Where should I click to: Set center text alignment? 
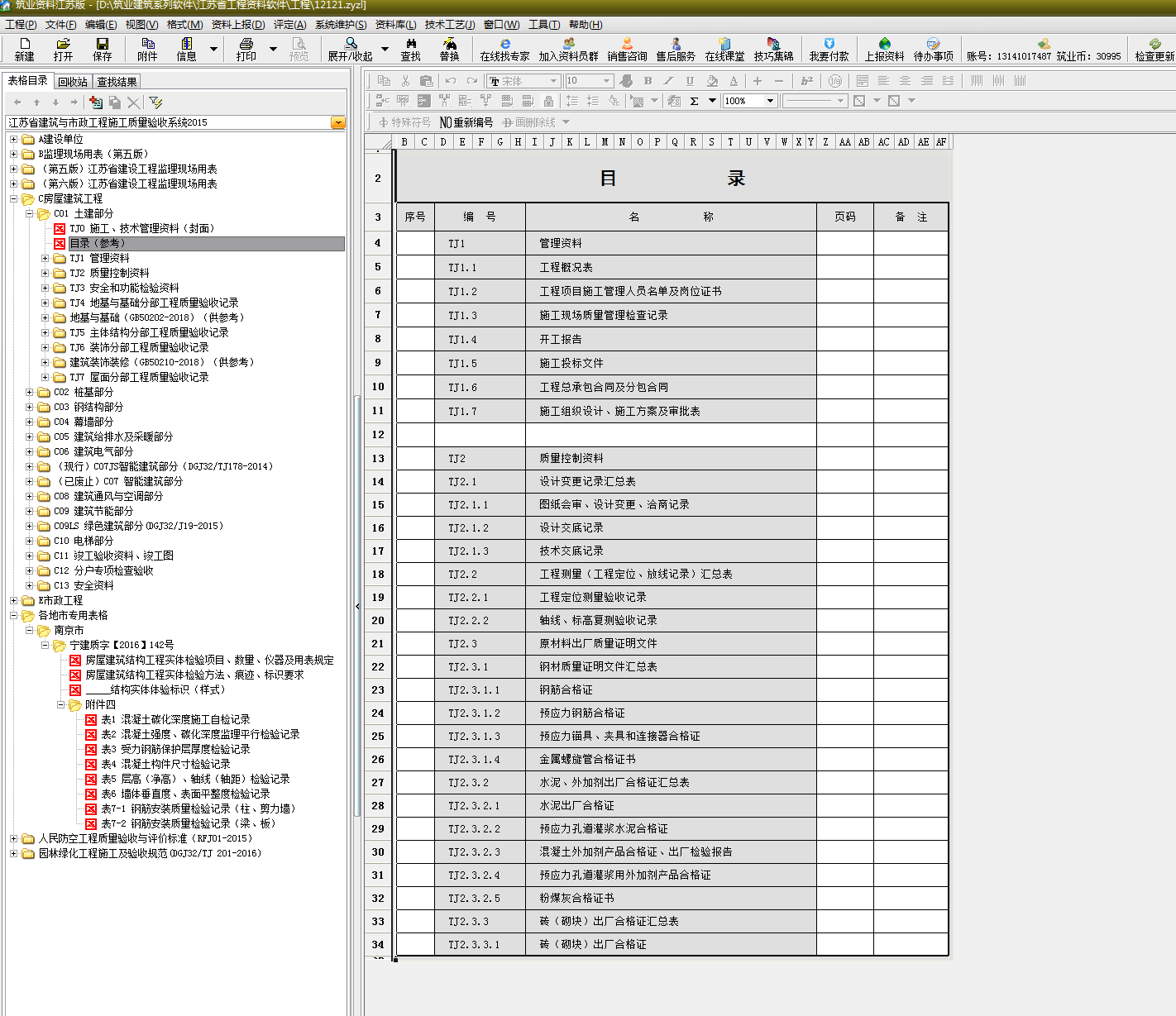tap(905, 80)
